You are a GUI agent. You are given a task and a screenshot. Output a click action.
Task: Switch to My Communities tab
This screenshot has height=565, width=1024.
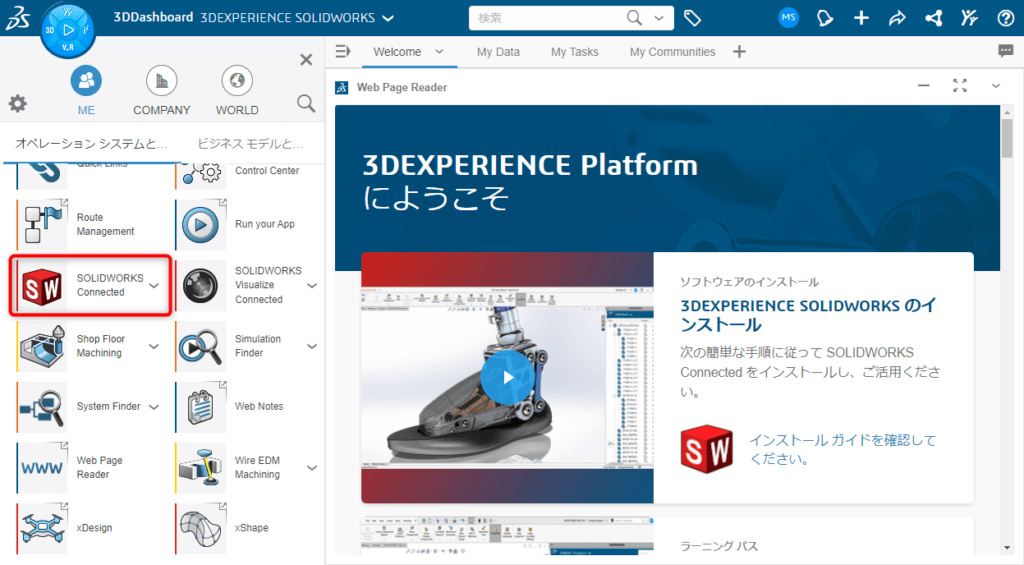[673, 52]
